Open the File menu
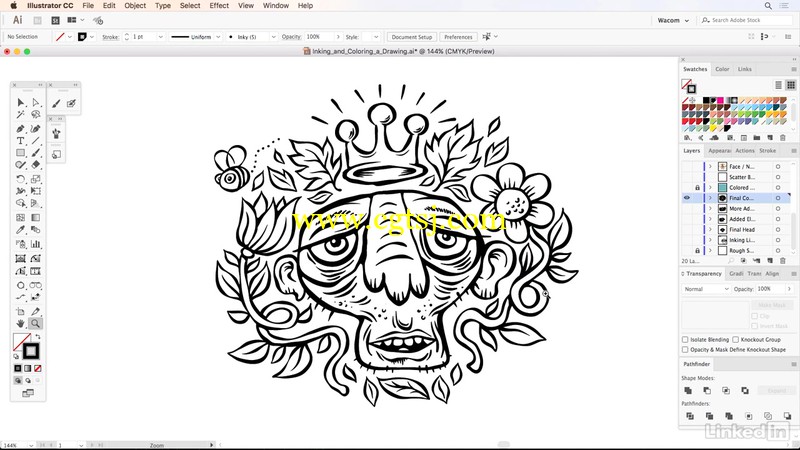Viewport: 800px width, 450px height. pyautogui.click(x=88, y=6)
